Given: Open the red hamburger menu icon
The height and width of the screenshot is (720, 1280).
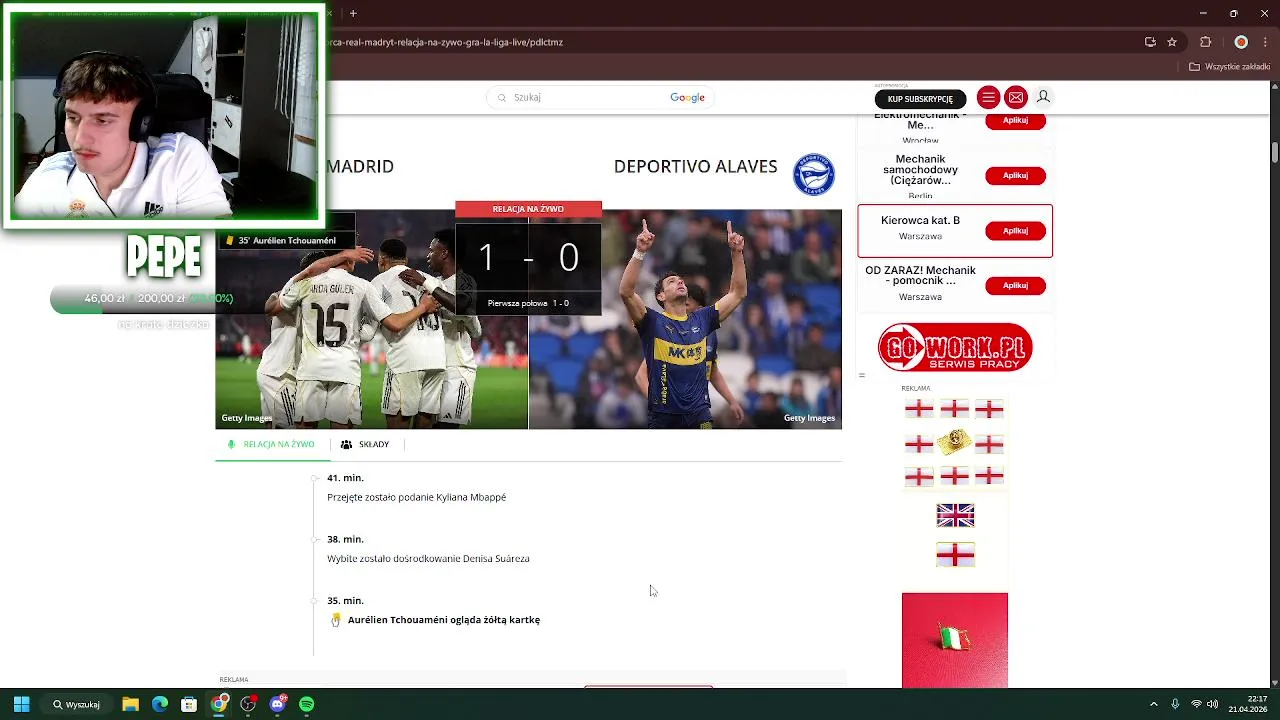Looking at the screenshot, I should tap(988, 97).
